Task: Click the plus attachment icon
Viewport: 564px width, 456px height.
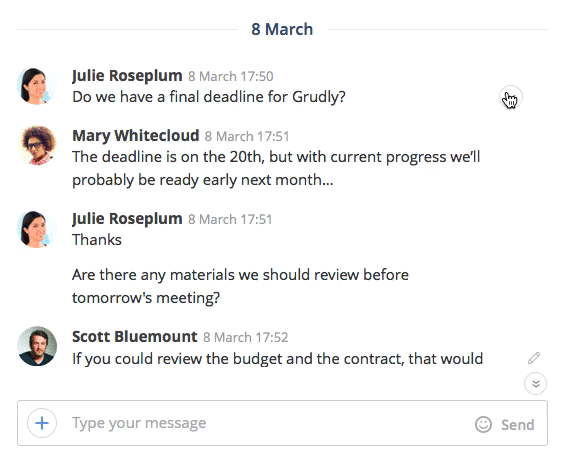Action: [42, 423]
